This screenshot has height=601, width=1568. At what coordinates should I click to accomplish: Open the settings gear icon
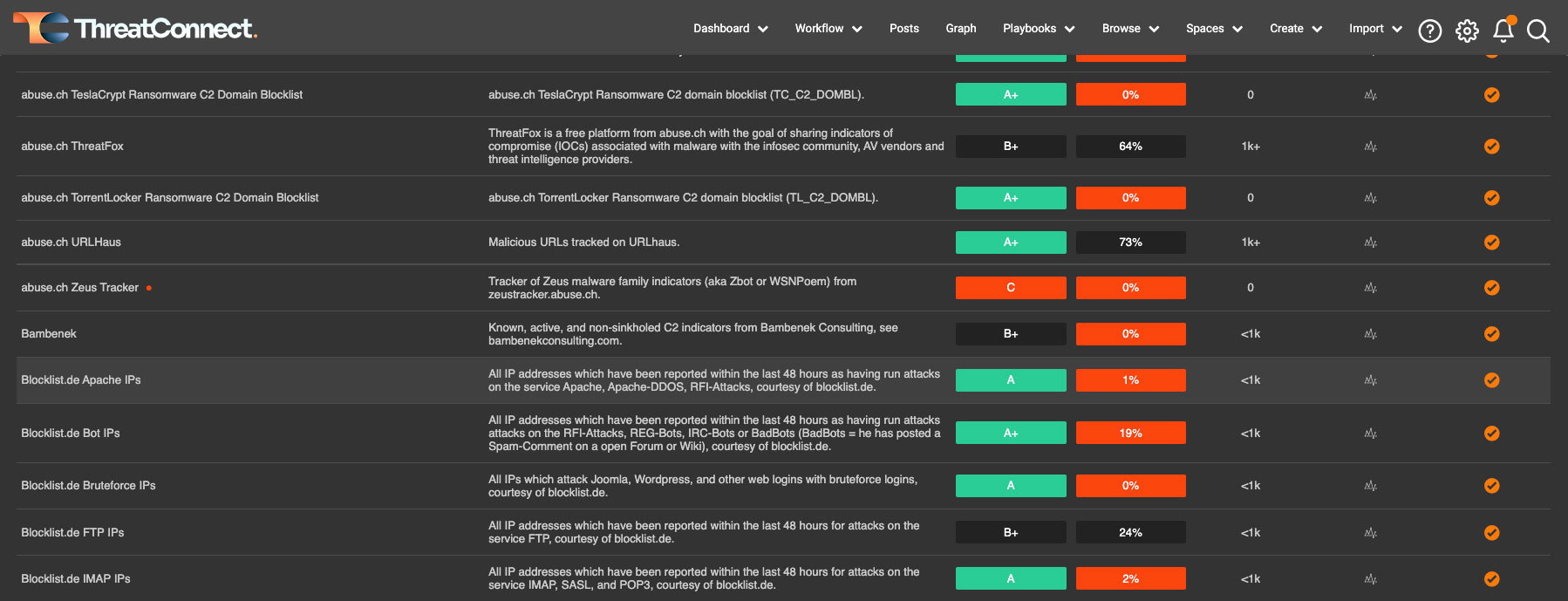click(x=1467, y=31)
